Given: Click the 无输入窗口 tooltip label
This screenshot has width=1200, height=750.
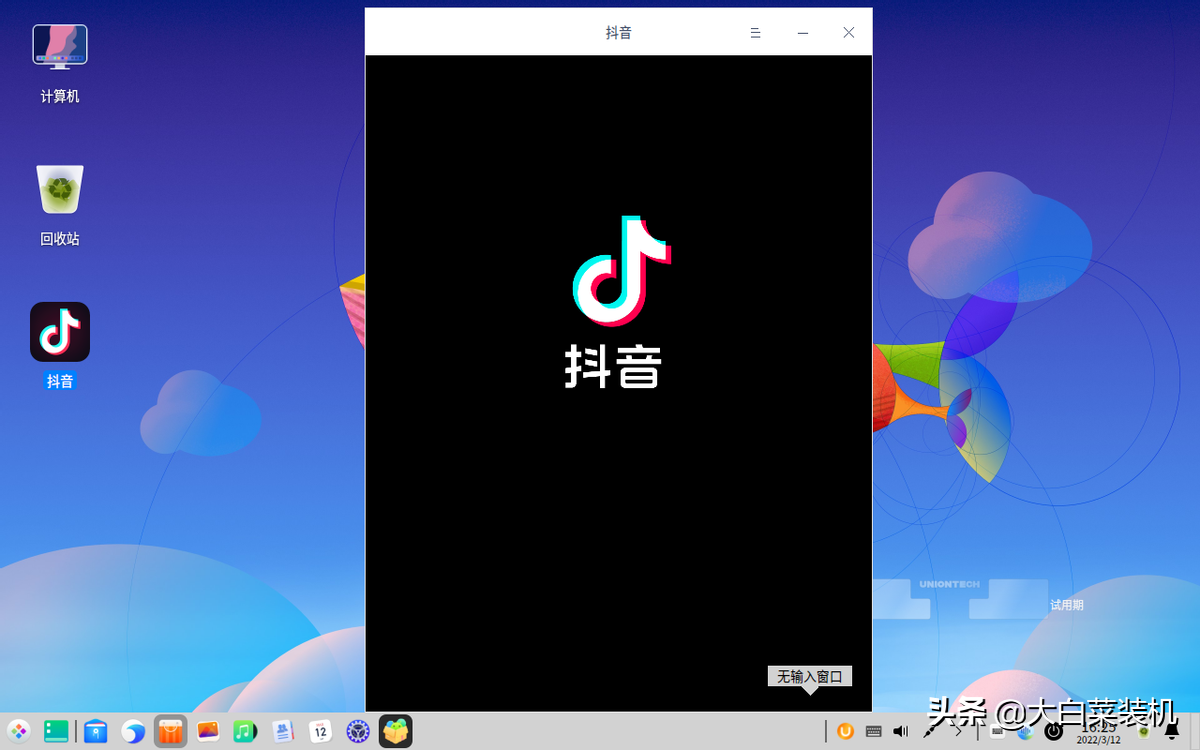Looking at the screenshot, I should 810,677.
